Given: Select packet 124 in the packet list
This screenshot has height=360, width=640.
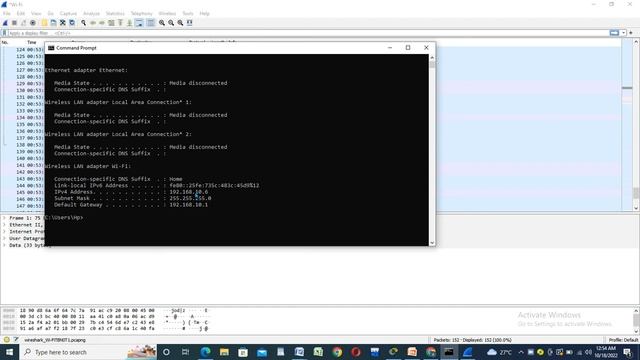Looking at the screenshot, I should click(x=22, y=49).
